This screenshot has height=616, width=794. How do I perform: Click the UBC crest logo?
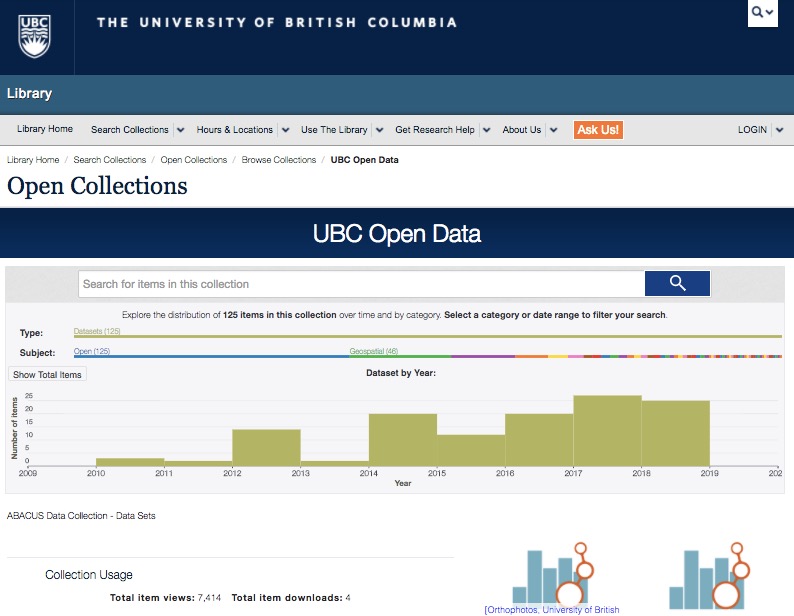click(x=34, y=36)
